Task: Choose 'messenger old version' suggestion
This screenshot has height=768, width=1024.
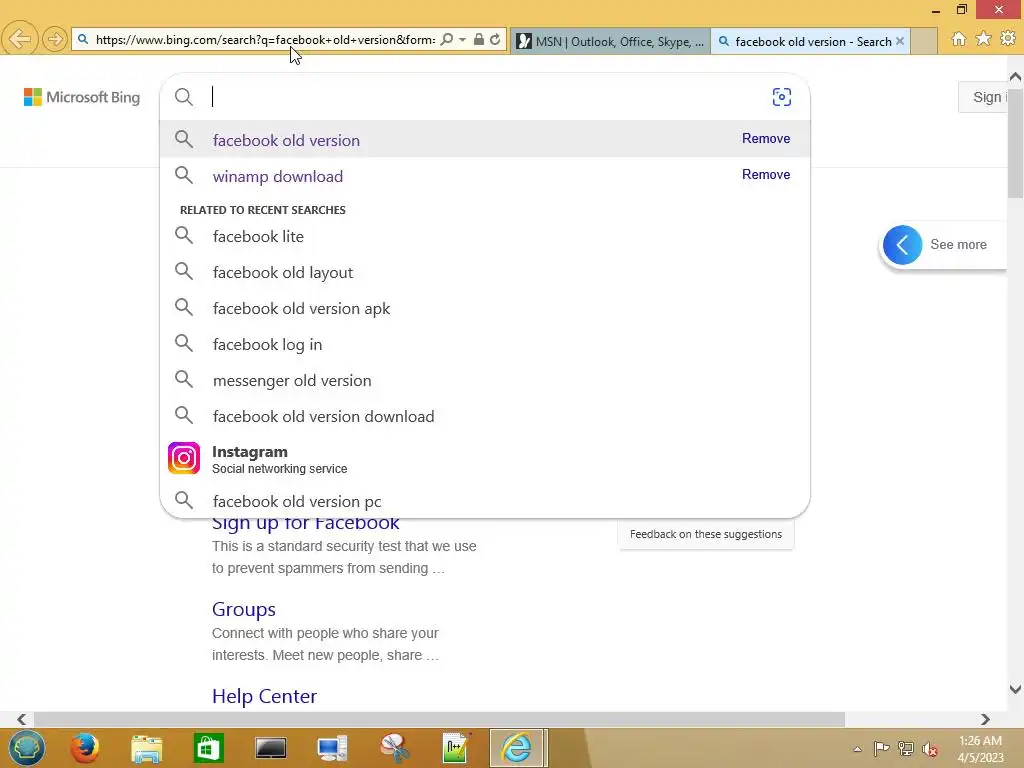Action: (485, 380)
